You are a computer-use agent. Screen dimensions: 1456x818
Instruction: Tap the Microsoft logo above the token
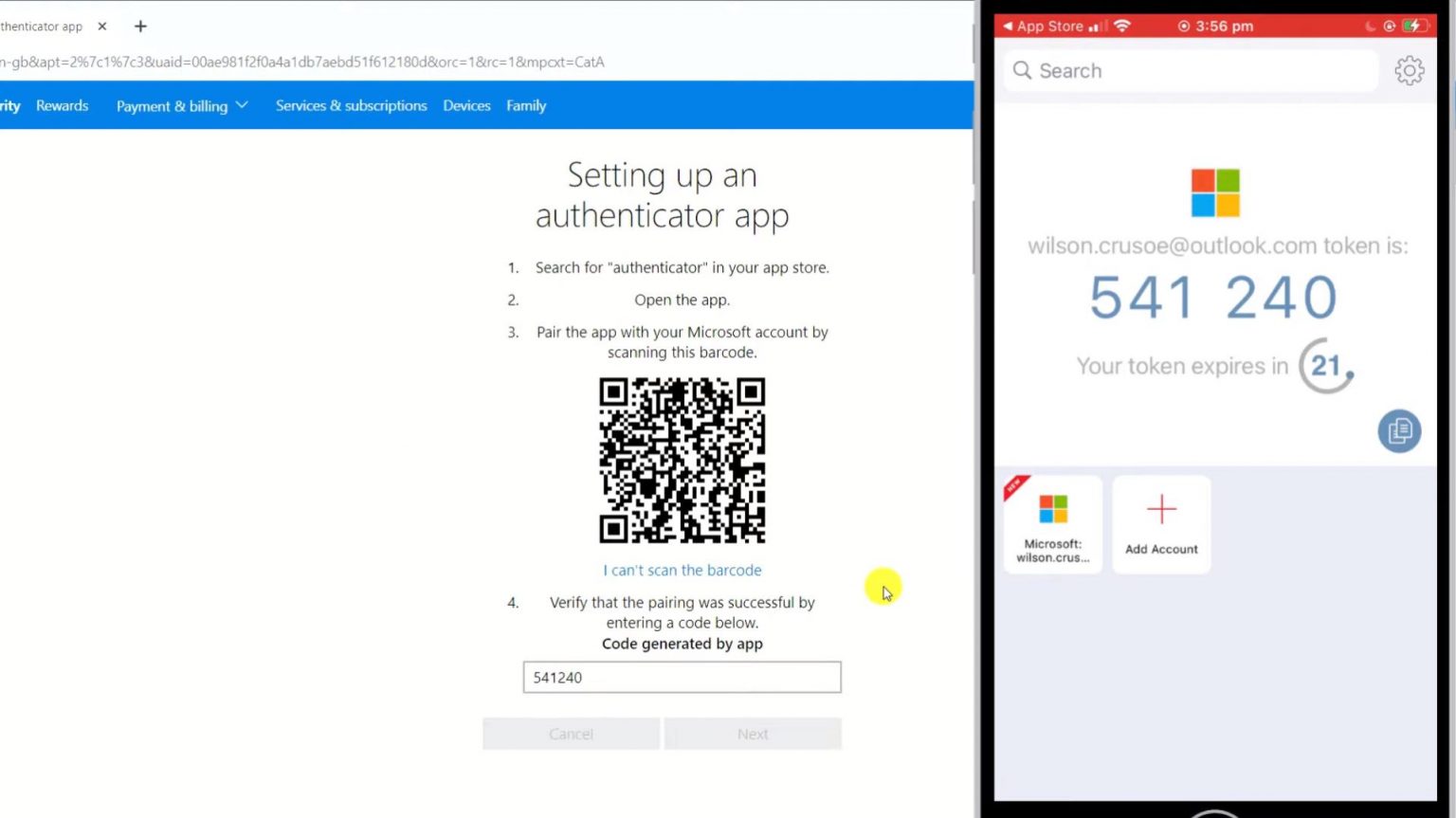pos(1214,191)
